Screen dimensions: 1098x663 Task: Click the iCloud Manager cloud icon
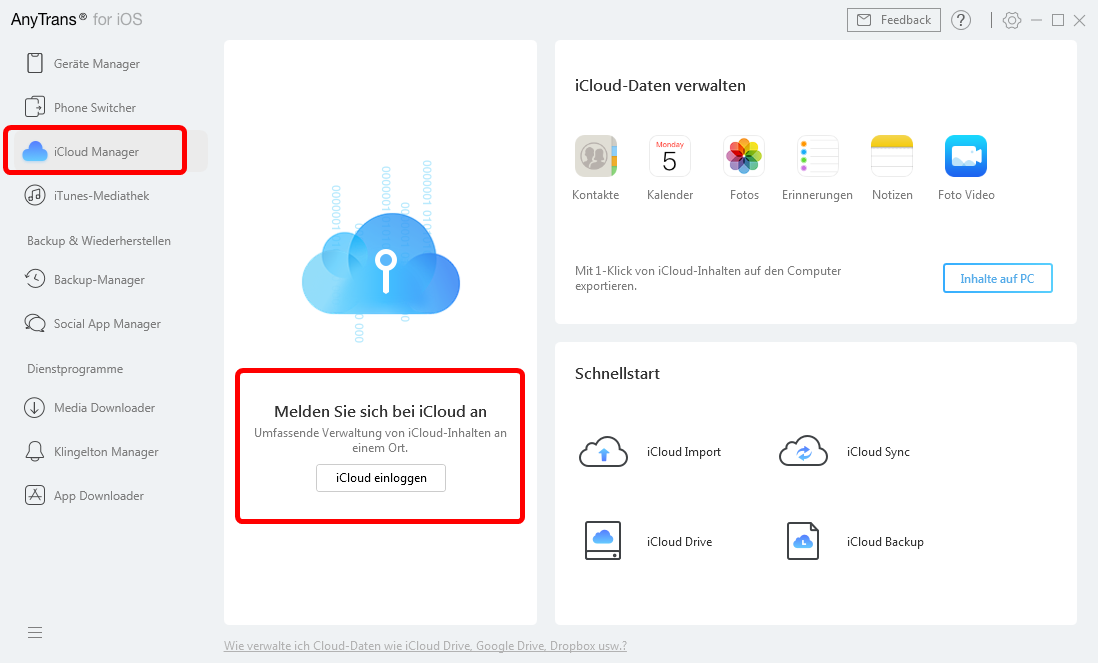(x=34, y=151)
